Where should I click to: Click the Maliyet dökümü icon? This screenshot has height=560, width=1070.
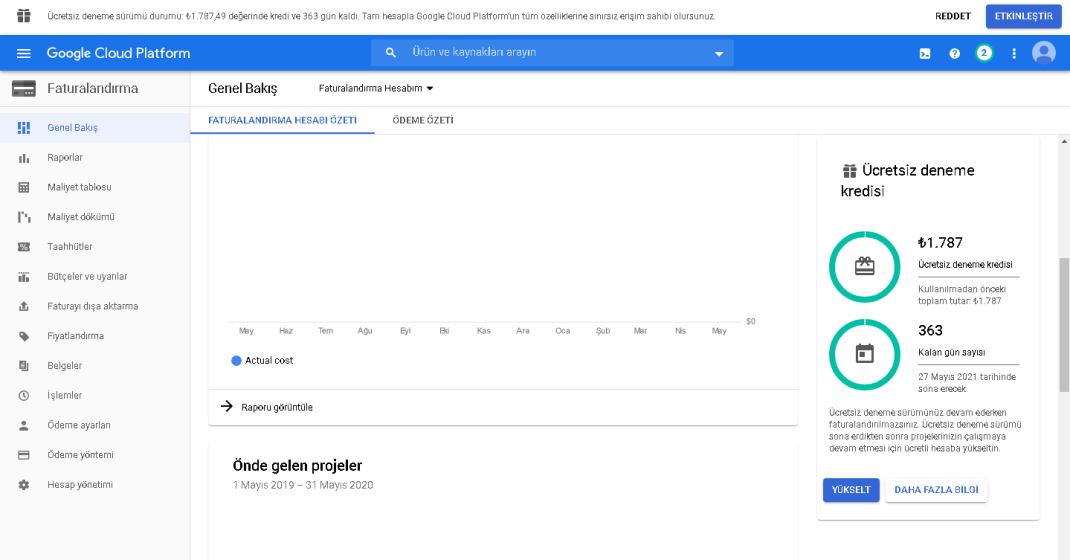coord(24,217)
